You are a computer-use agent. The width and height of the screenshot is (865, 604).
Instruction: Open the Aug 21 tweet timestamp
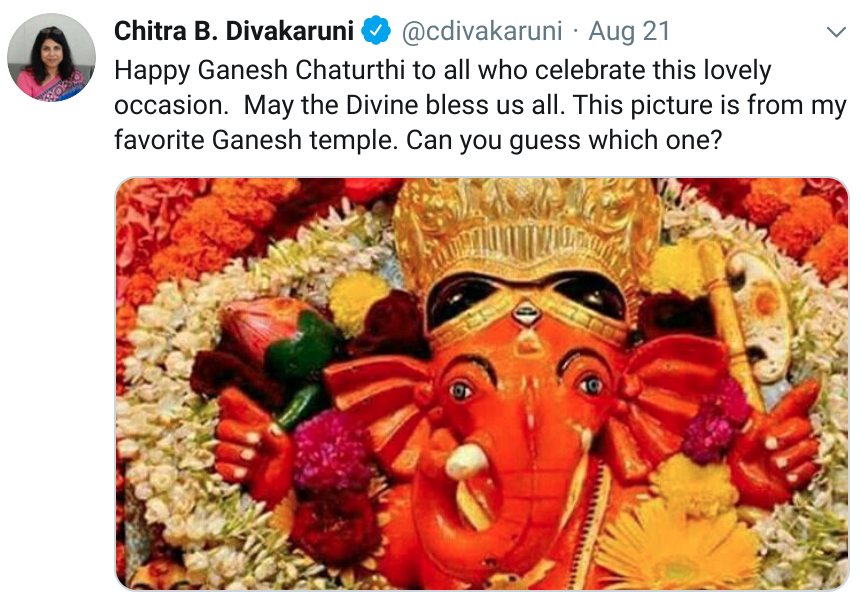629,31
